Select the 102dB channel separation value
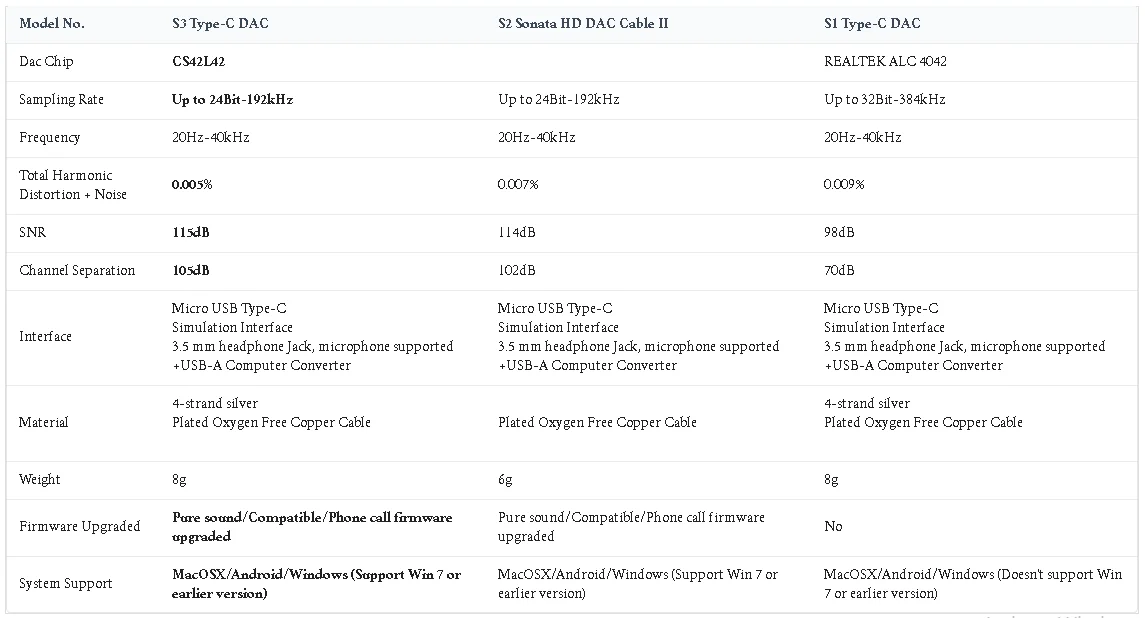Screen dimensions: 1145x618 click(516, 270)
